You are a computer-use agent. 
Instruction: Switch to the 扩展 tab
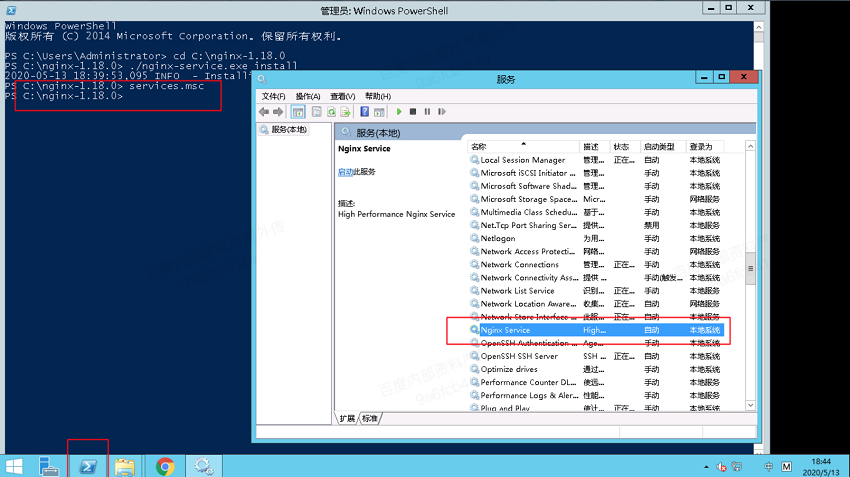pos(347,418)
